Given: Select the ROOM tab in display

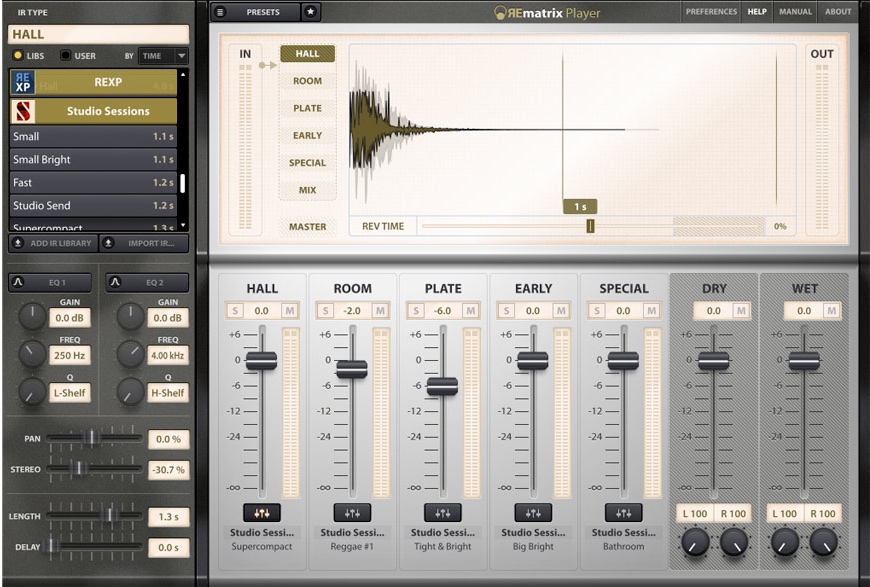Looking at the screenshot, I should click(x=307, y=81).
